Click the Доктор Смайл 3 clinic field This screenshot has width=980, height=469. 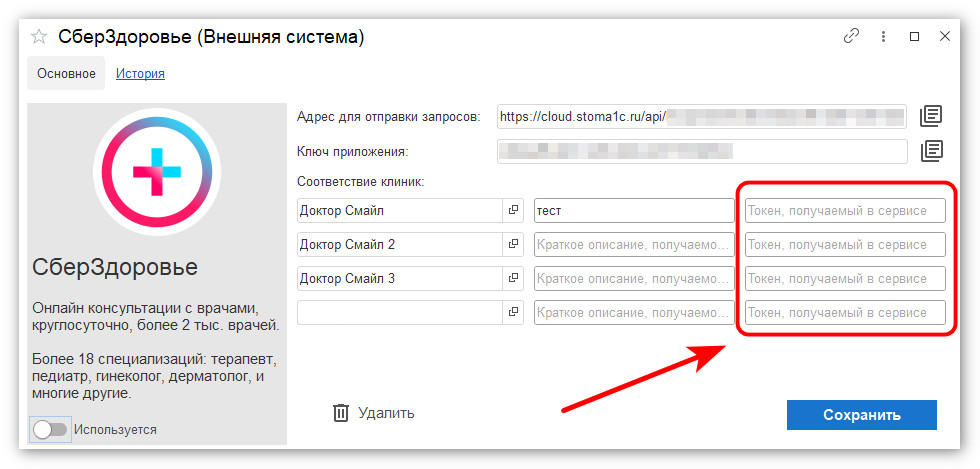pyautogui.click(x=400, y=278)
